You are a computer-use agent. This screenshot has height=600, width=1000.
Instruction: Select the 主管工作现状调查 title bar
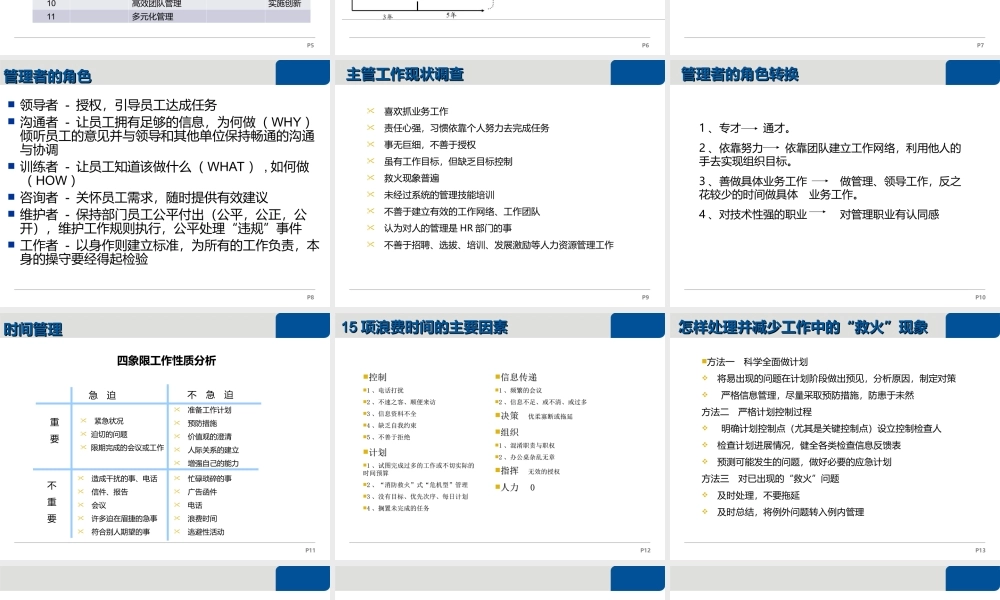pos(404,73)
